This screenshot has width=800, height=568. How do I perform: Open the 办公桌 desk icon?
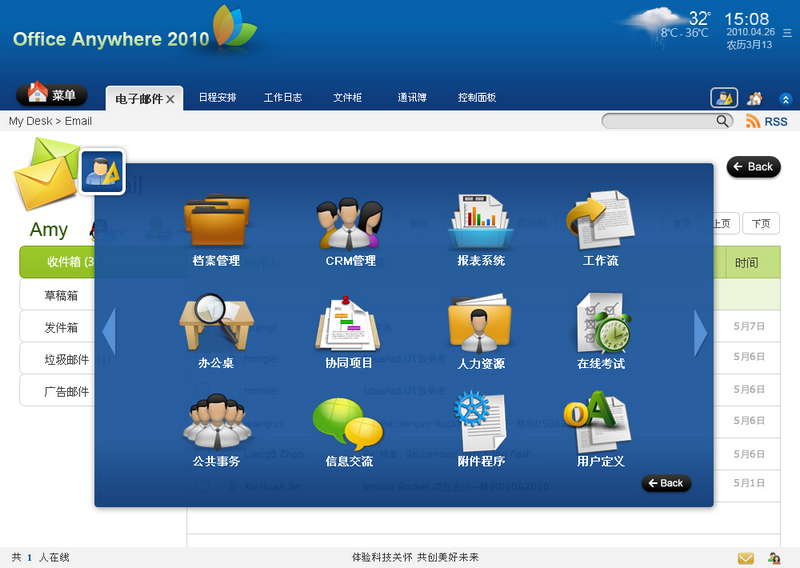217,322
